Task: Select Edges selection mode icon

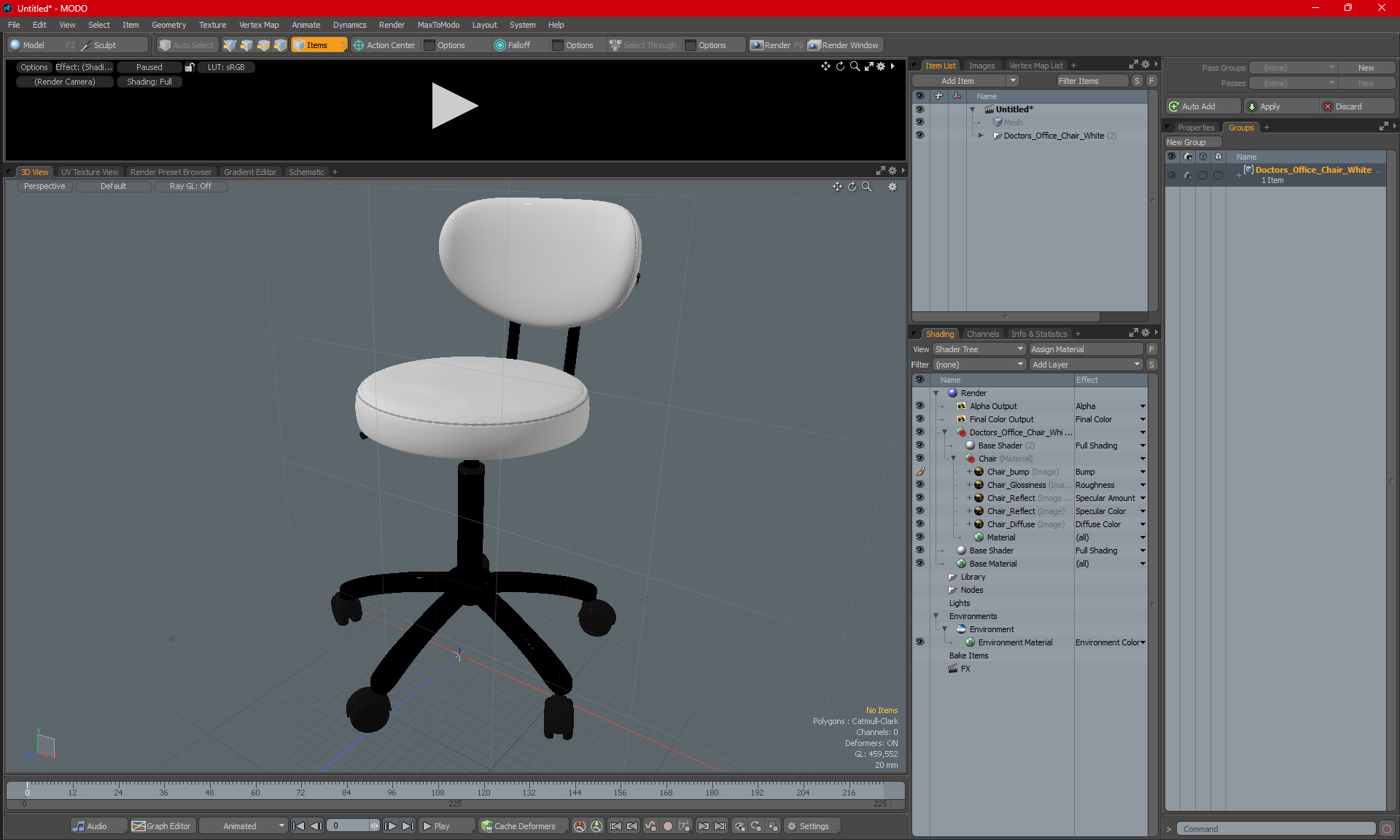Action: (x=246, y=45)
